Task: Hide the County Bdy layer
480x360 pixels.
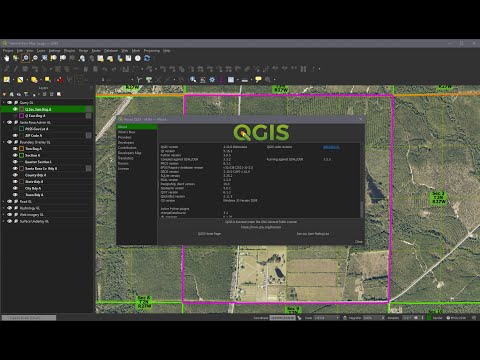Action: pyautogui.click(x=15, y=175)
